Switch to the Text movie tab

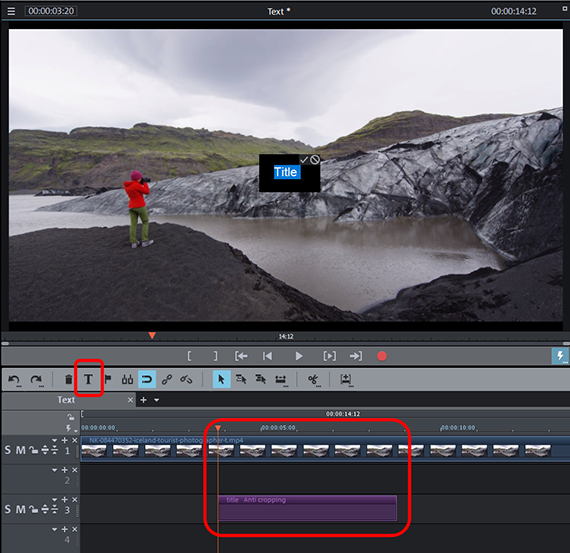click(66, 400)
